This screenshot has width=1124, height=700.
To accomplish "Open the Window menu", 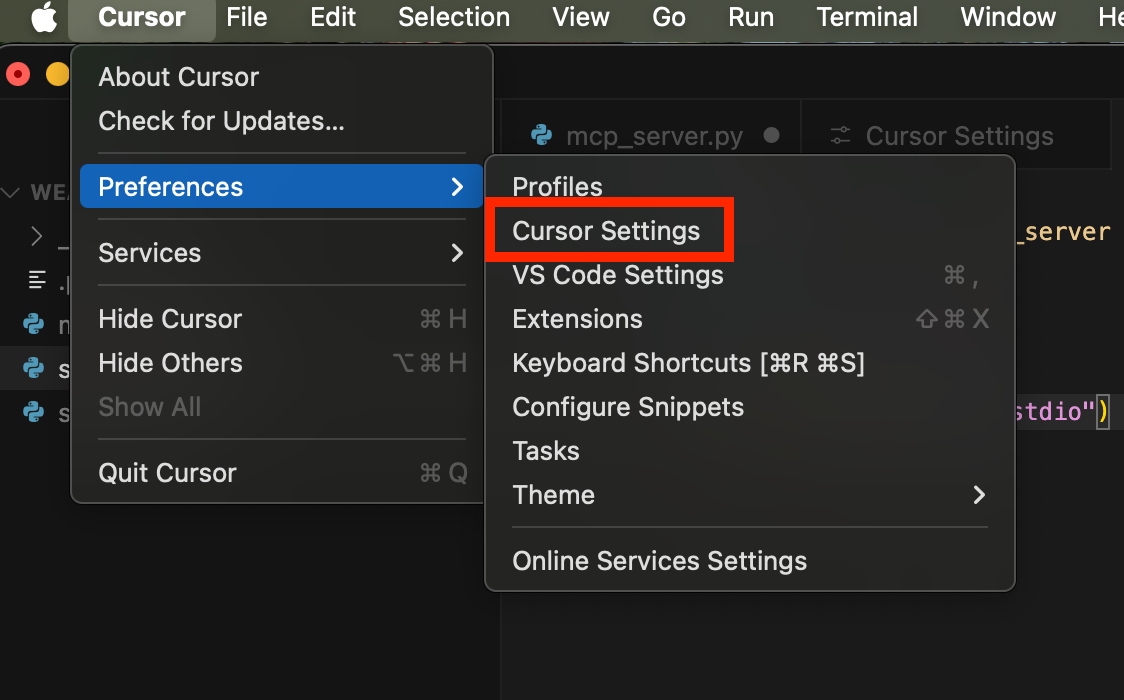I will point(1008,17).
